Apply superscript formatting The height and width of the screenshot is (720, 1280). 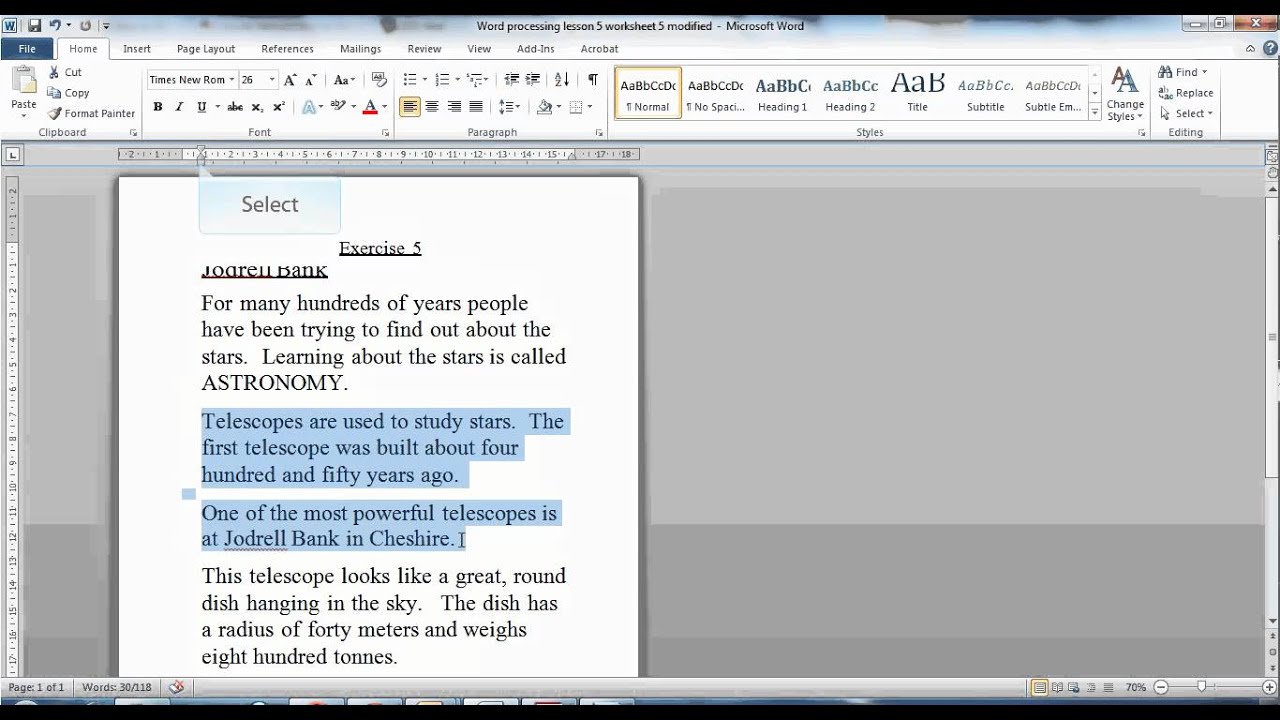[279, 107]
